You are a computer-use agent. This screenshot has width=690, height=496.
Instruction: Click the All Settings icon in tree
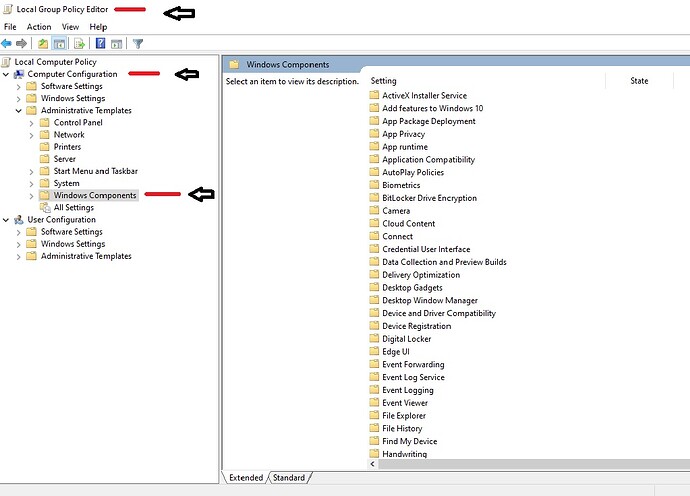45,207
